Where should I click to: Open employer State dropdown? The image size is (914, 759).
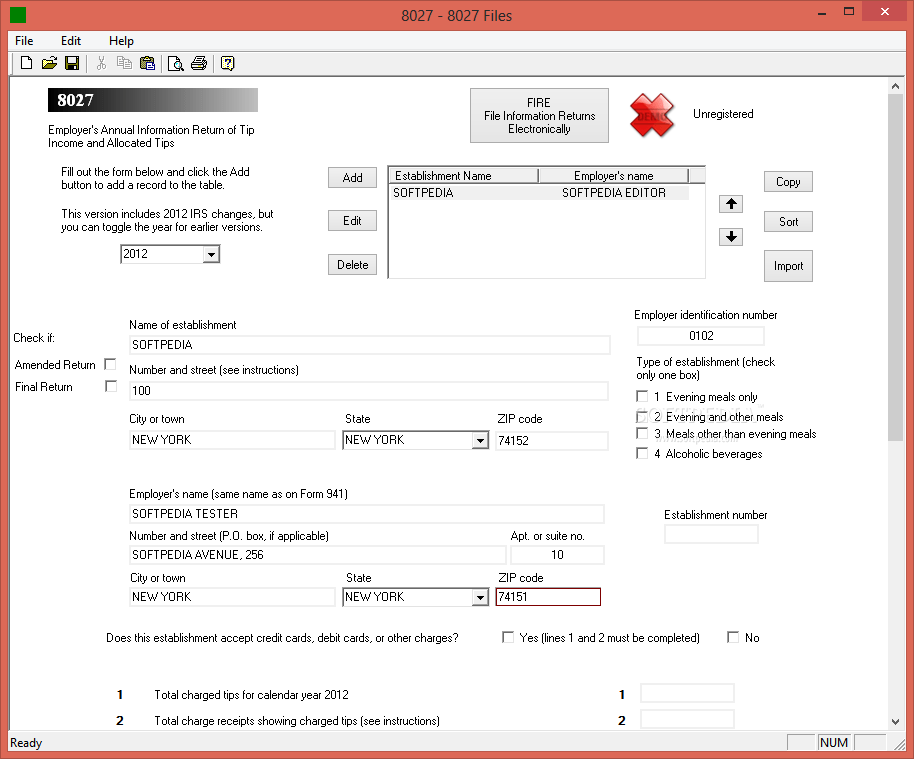pyautogui.click(x=480, y=597)
